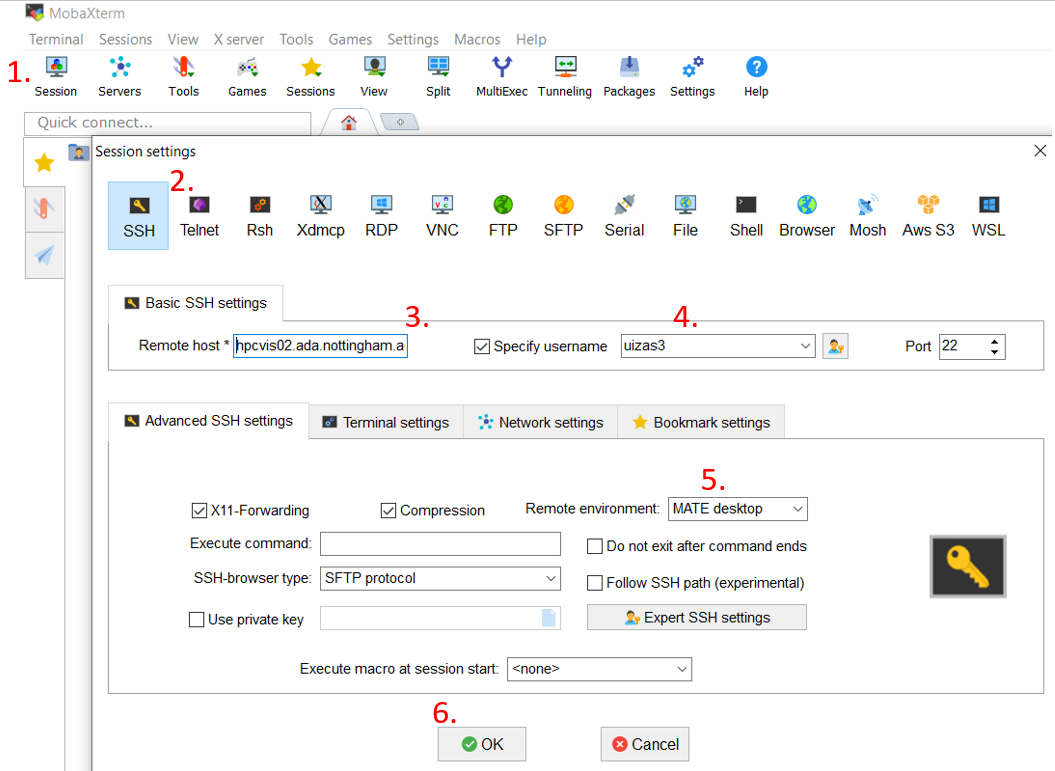The image size is (1055, 771).
Task: Select the WSL session type
Action: click(x=988, y=216)
